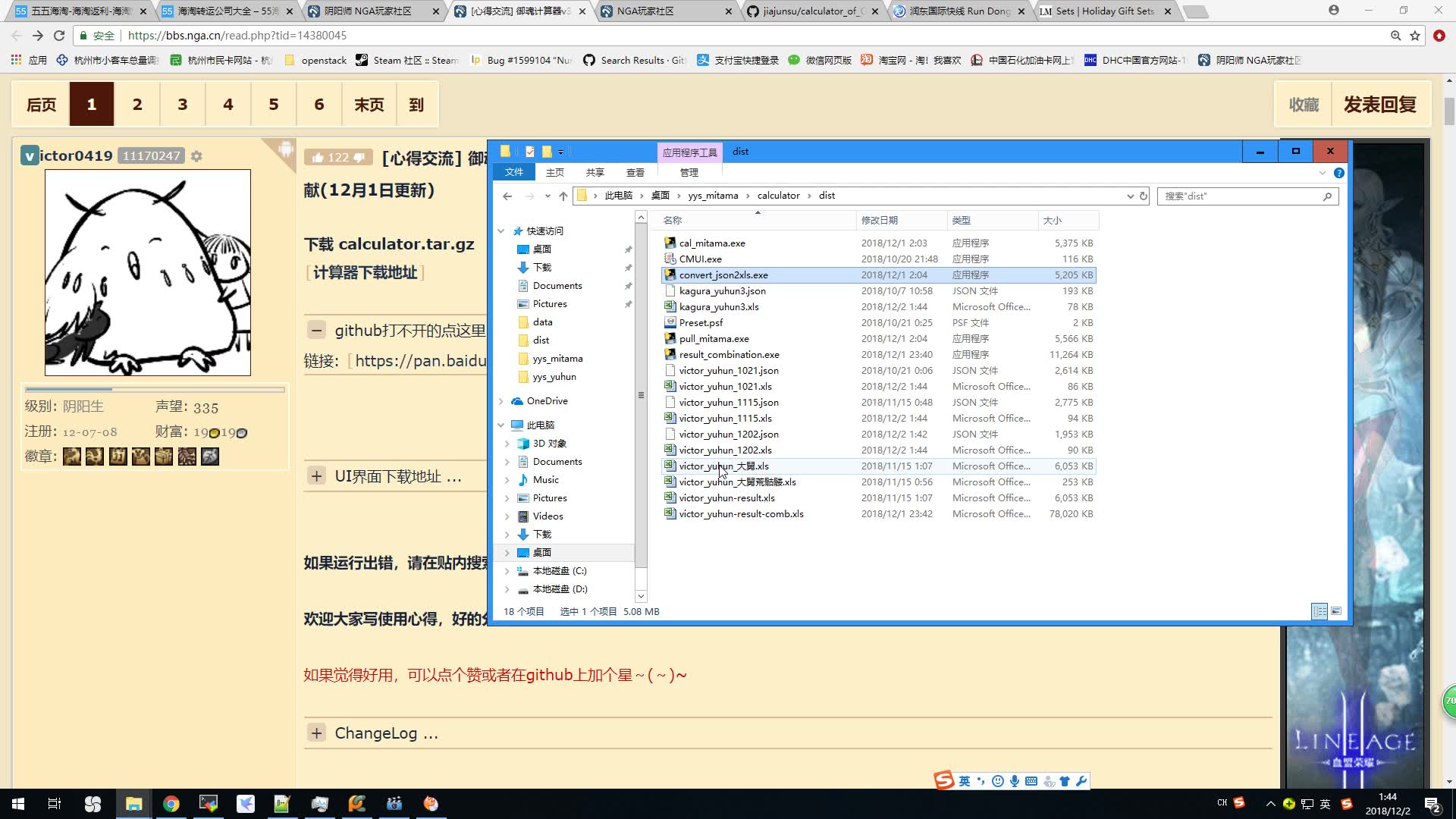Expand the OneDrive tree node
This screenshot has width=1456, height=819.
(501, 401)
